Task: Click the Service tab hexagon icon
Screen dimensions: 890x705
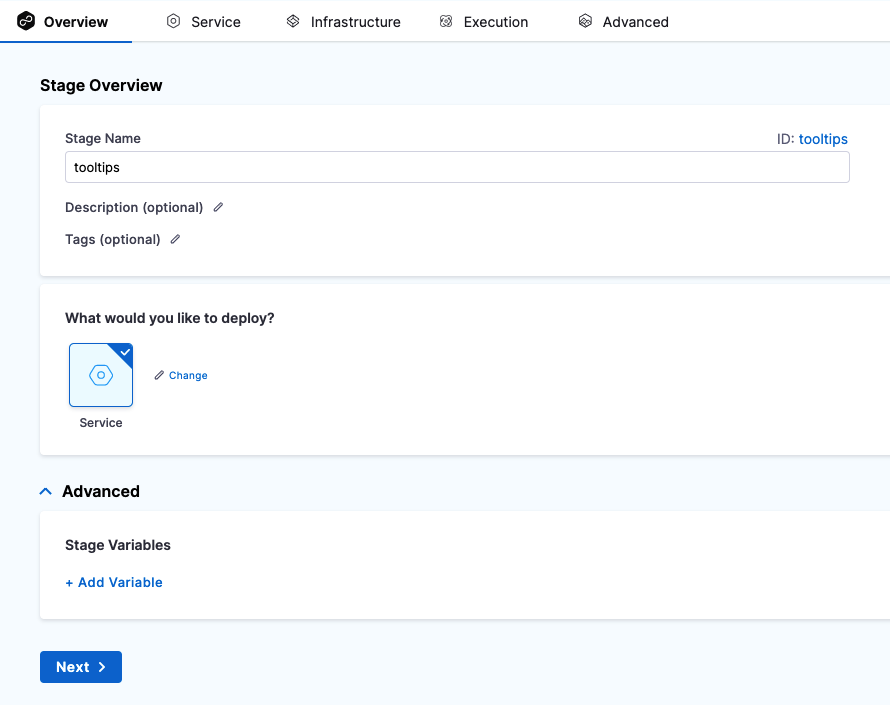Action: [x=173, y=21]
